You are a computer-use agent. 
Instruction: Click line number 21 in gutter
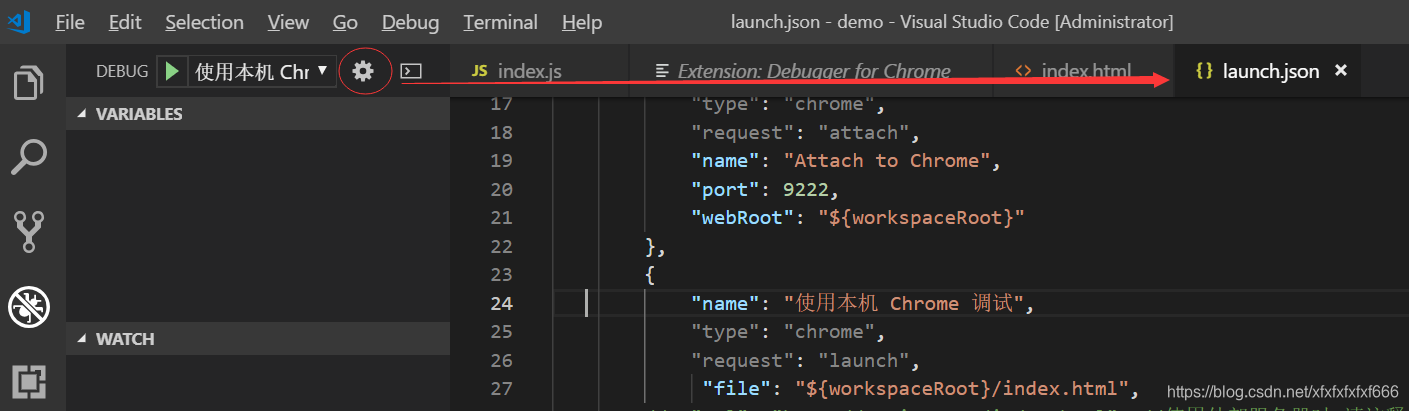(x=501, y=218)
